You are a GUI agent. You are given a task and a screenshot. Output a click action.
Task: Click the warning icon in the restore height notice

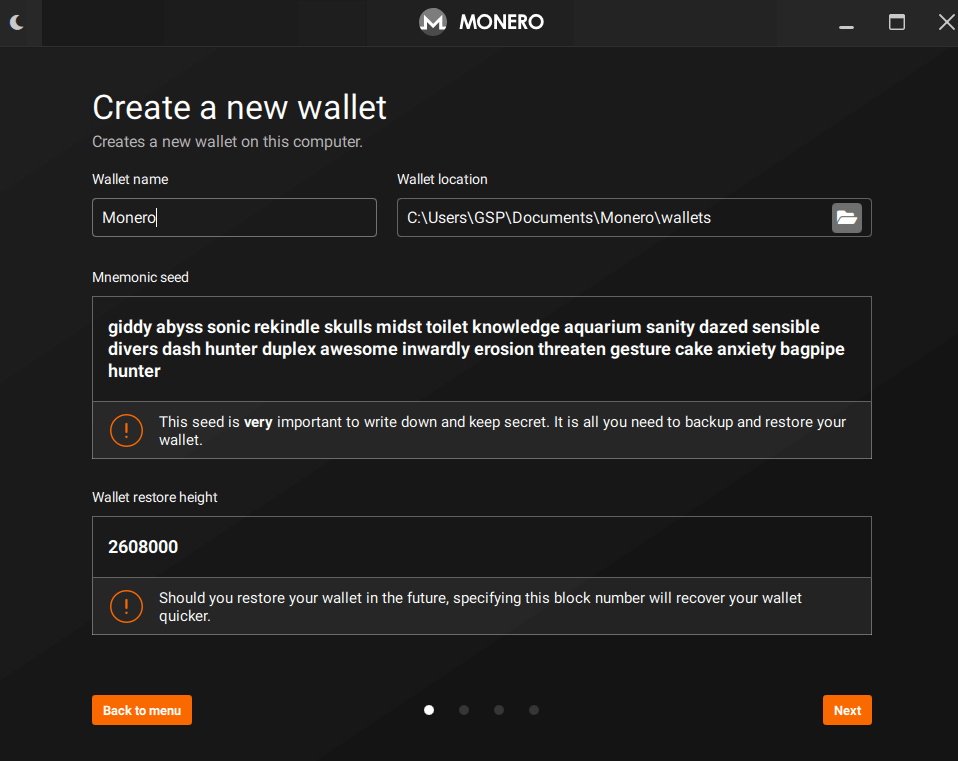point(126,606)
